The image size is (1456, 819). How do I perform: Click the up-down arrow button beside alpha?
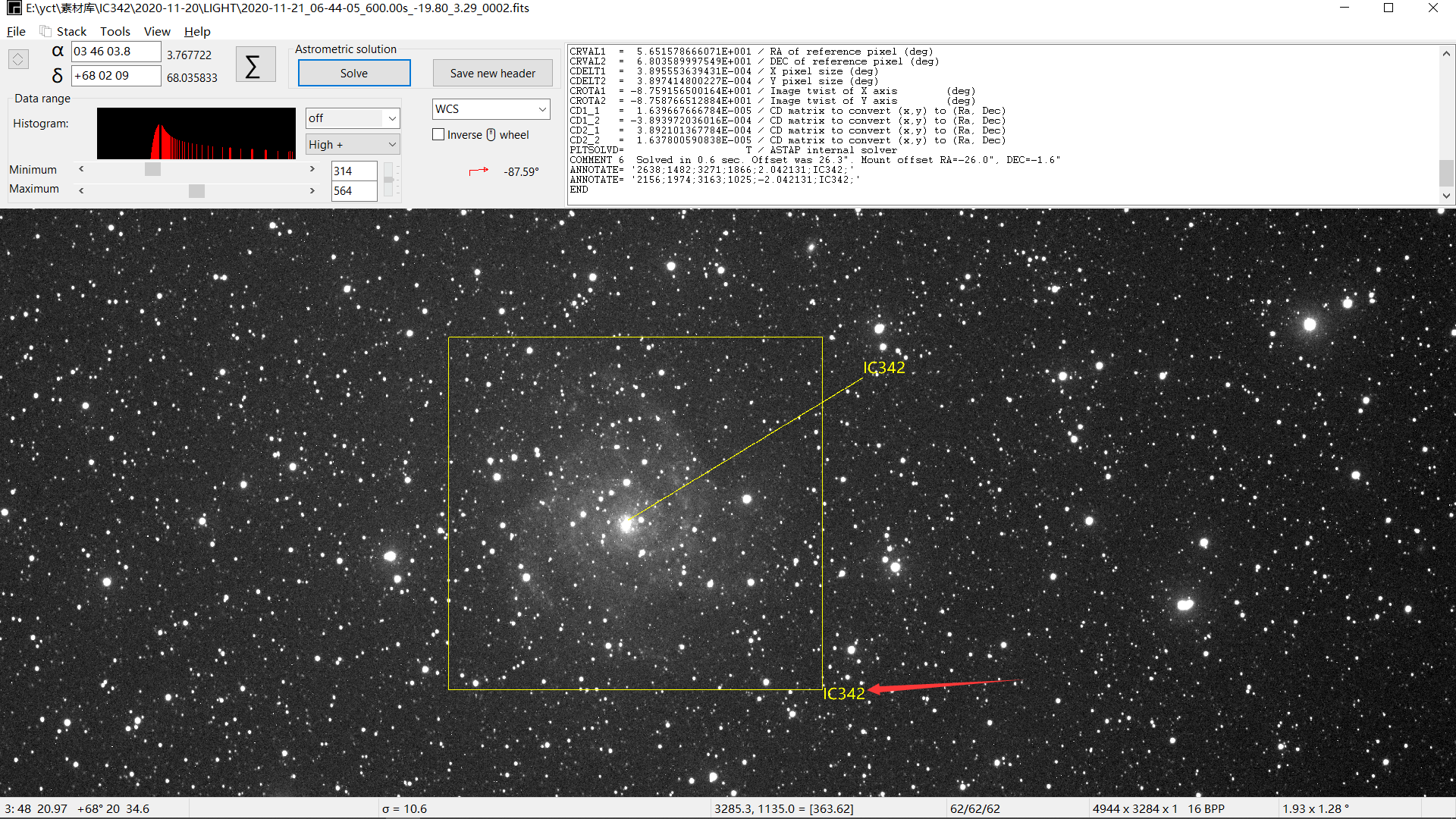pyautogui.click(x=18, y=58)
